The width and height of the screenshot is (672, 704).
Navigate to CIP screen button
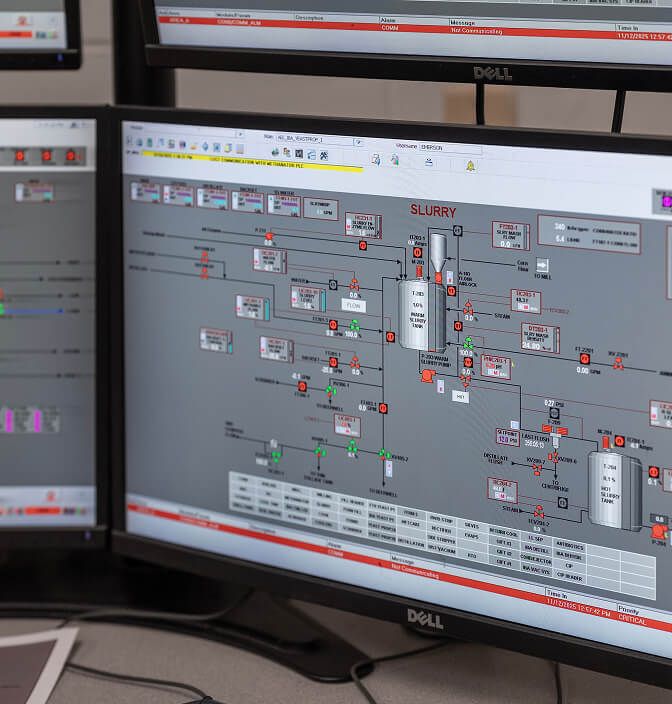tap(569, 566)
